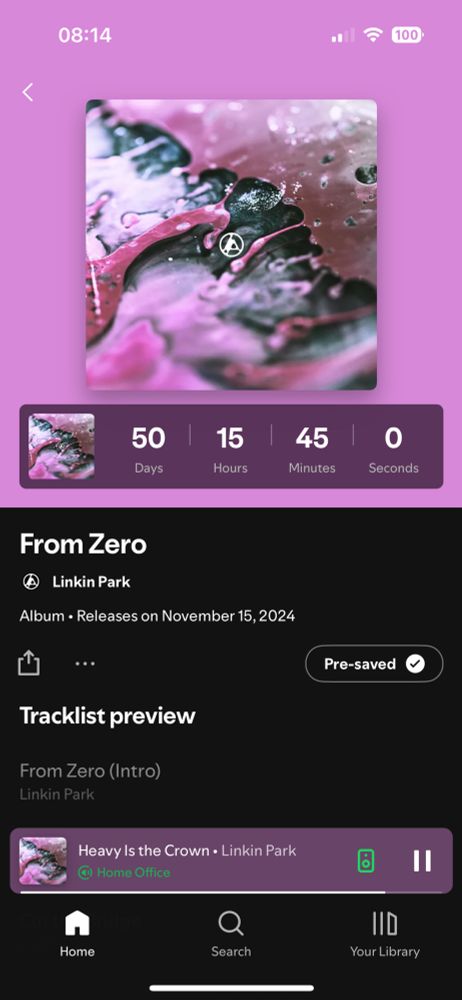Open the Search tab
This screenshot has width=462, height=1000.
coord(230,934)
